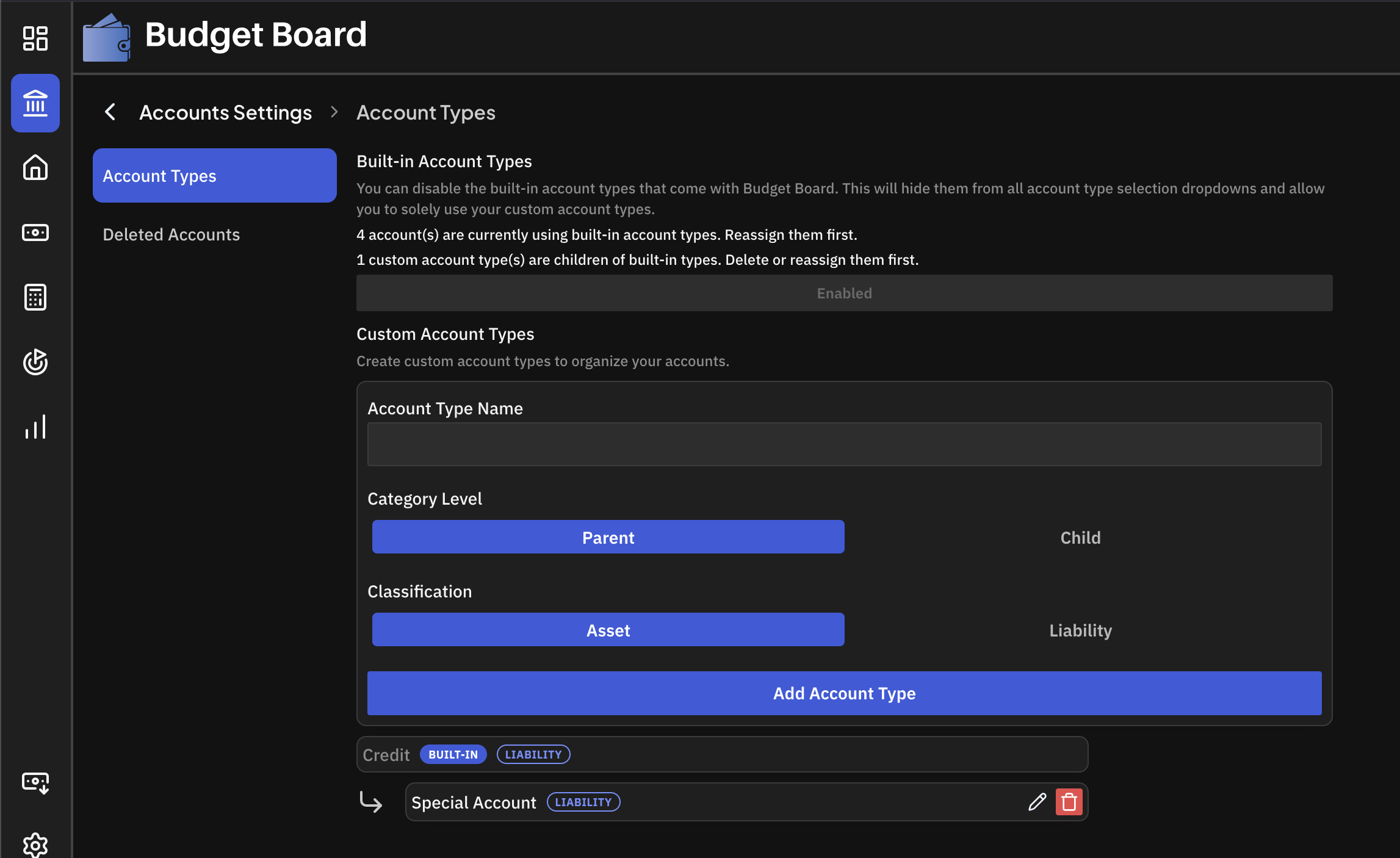Open the Account Types settings tab
The image size is (1400, 858).
[215, 176]
